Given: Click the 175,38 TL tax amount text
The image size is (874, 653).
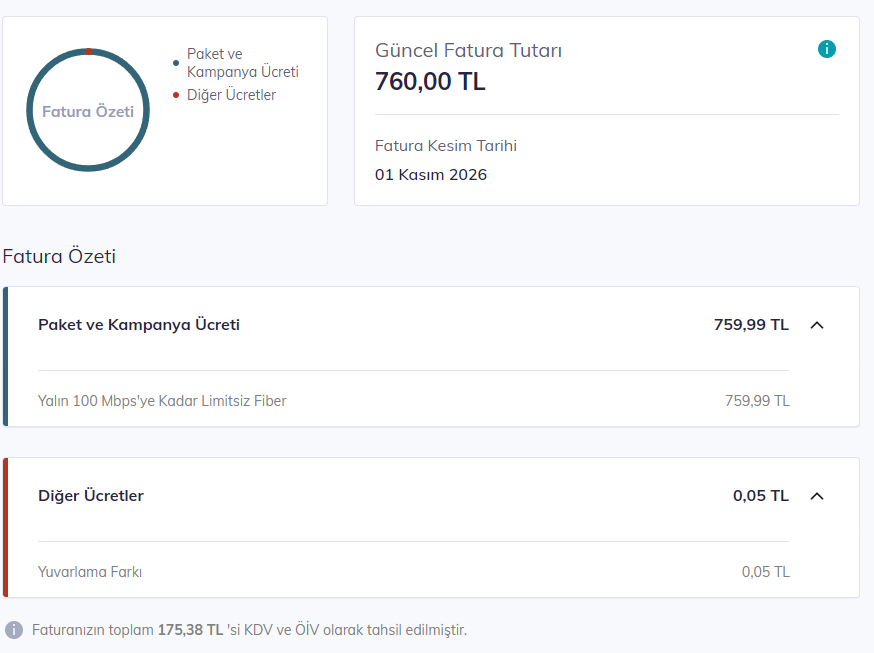Looking at the screenshot, I should pyautogui.click(x=190, y=630).
